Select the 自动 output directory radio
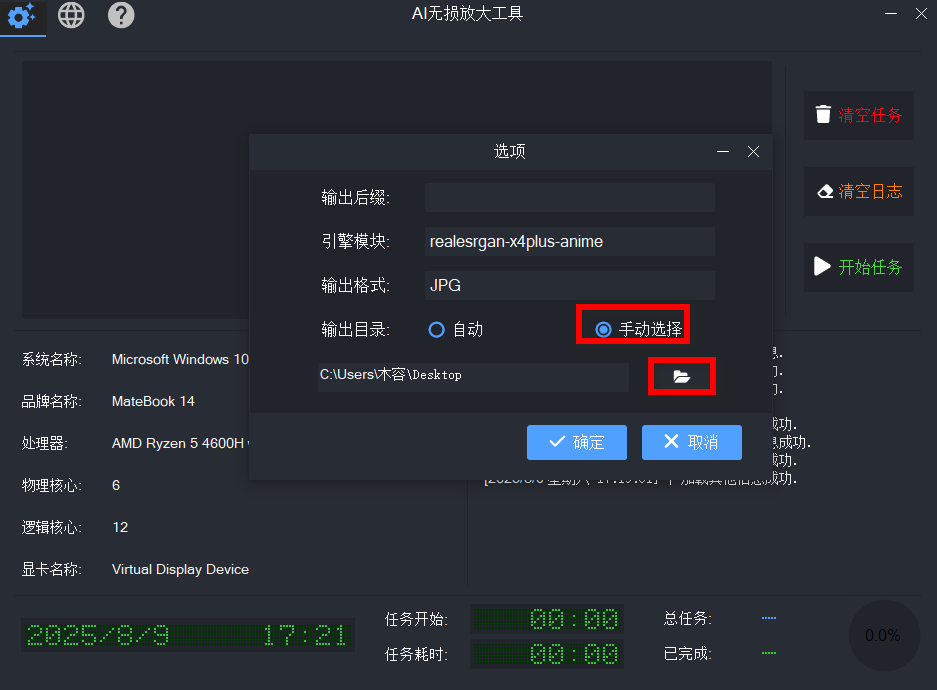Viewport: 937px width, 690px height. coord(455,329)
